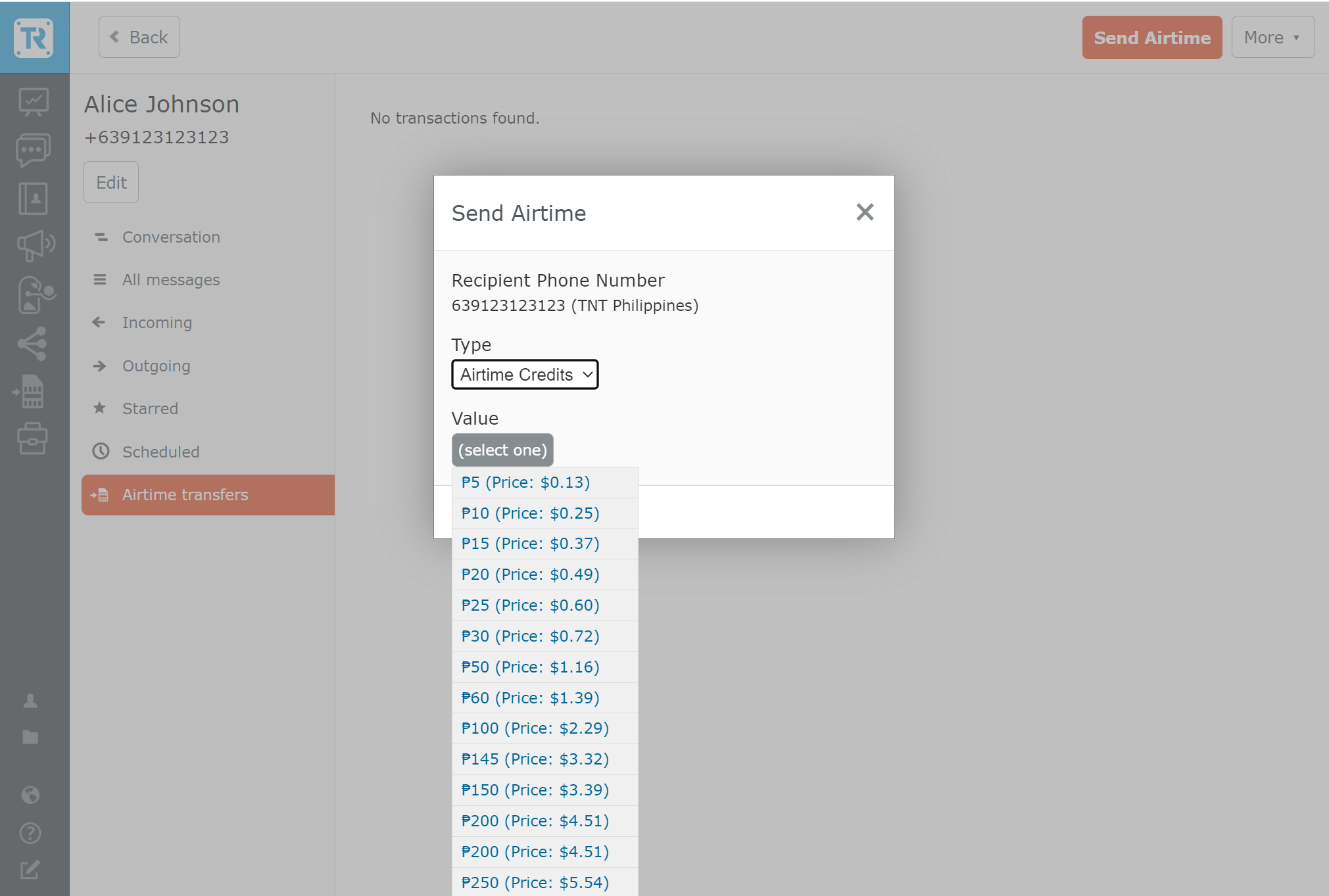Choose ₱15 (Price: $0.37) option
Image resolution: width=1329 pixels, height=896 pixels.
(544, 544)
